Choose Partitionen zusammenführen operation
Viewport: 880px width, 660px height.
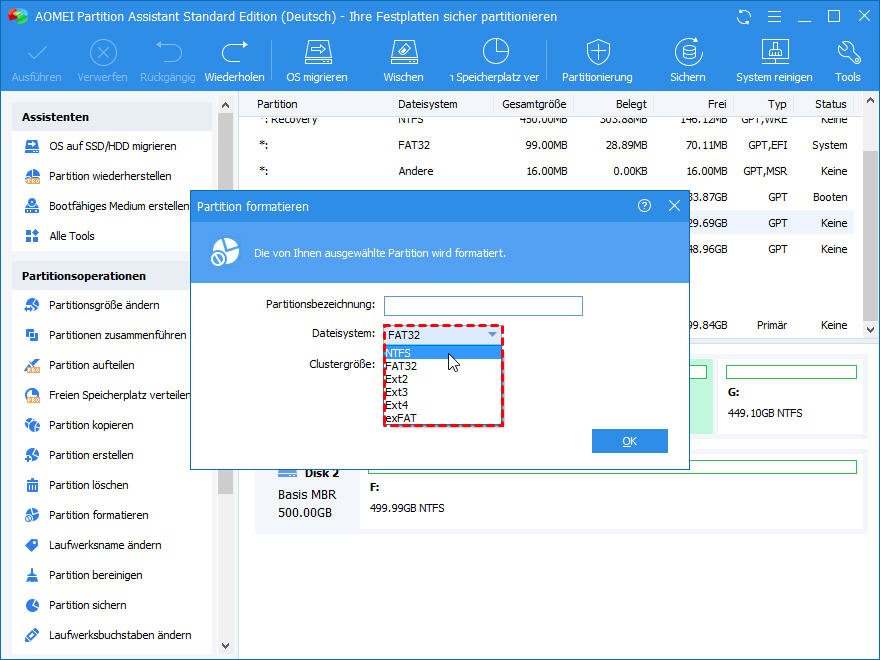tap(106, 335)
